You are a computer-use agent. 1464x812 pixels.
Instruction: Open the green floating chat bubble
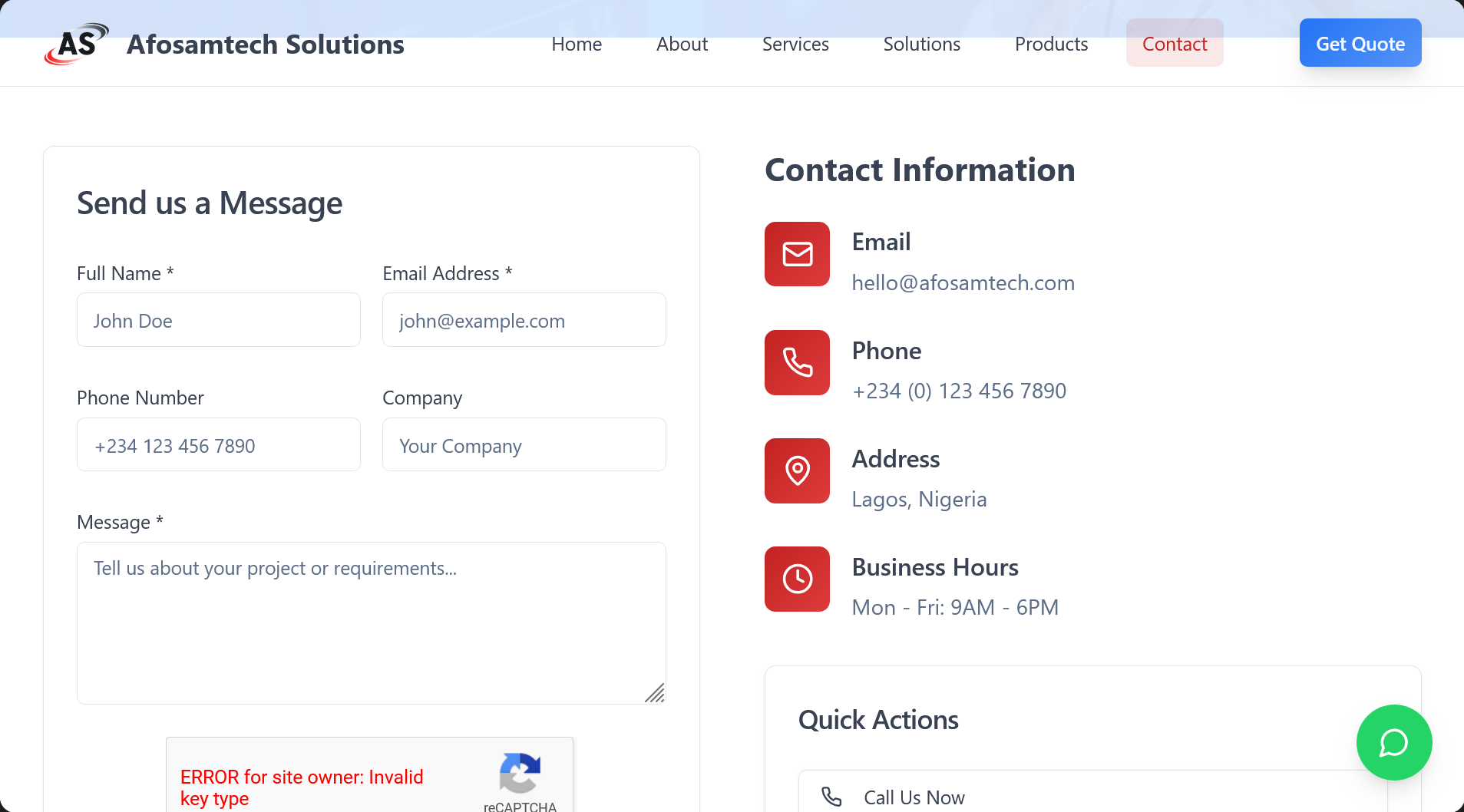point(1393,742)
